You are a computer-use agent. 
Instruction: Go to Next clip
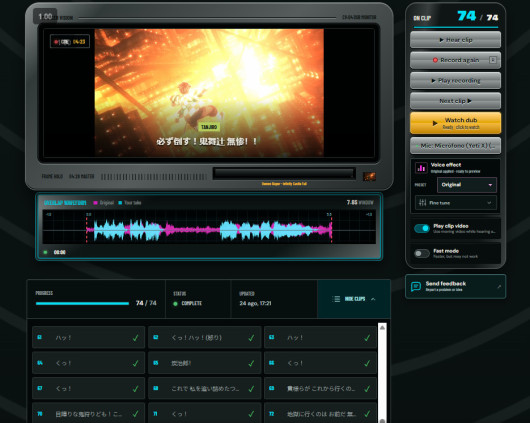click(x=455, y=101)
